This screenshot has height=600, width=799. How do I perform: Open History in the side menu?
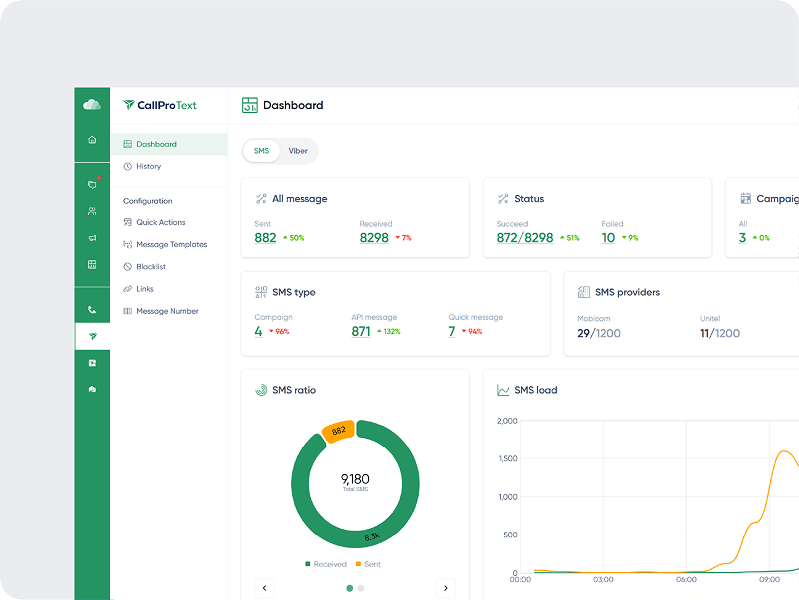(x=169, y=166)
